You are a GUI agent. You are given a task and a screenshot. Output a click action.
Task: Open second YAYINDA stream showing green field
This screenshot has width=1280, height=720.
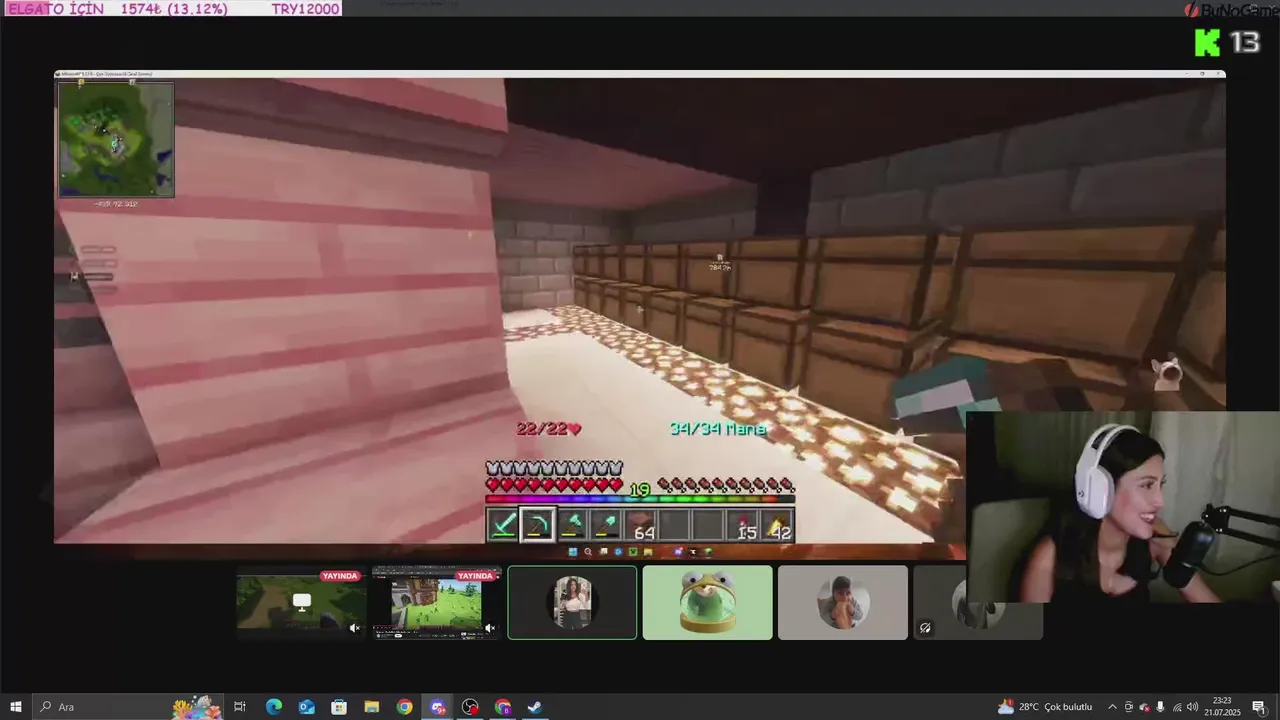point(436,602)
